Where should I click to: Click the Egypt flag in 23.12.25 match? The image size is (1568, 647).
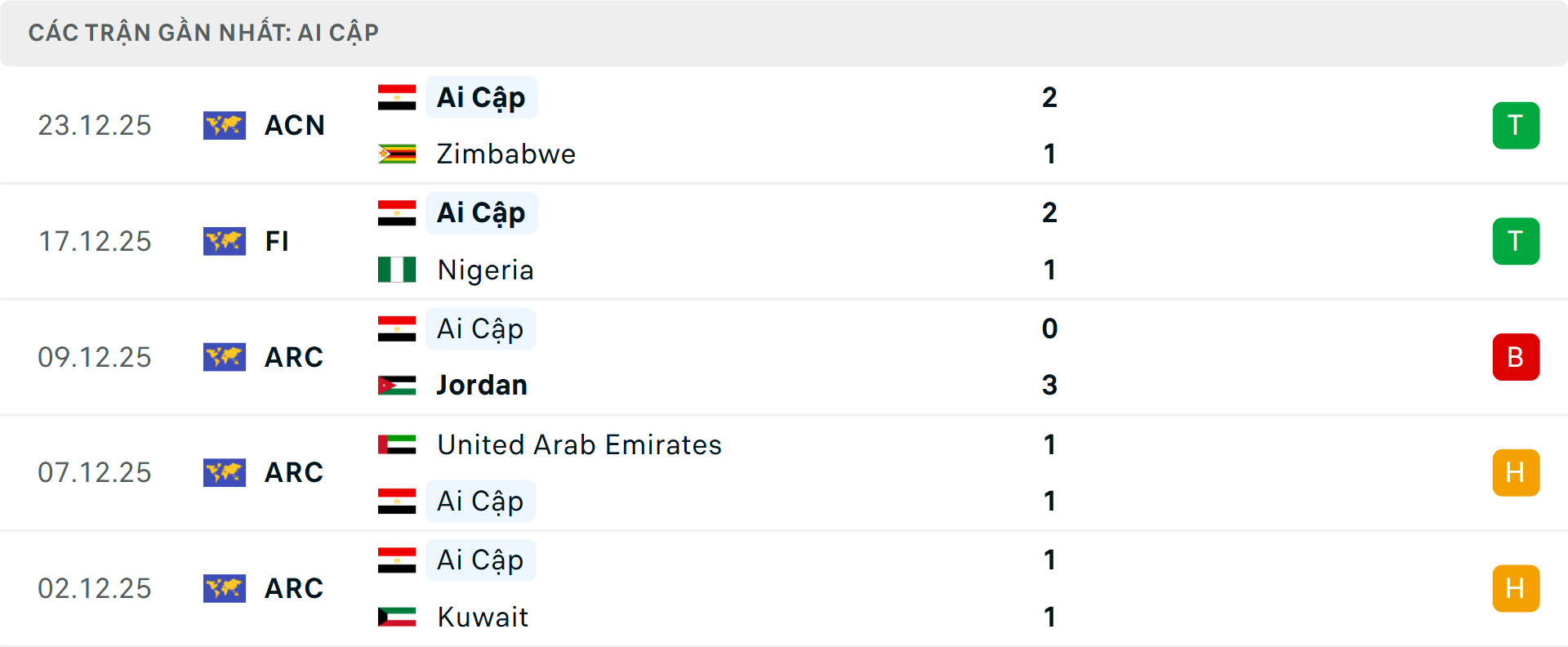click(397, 97)
